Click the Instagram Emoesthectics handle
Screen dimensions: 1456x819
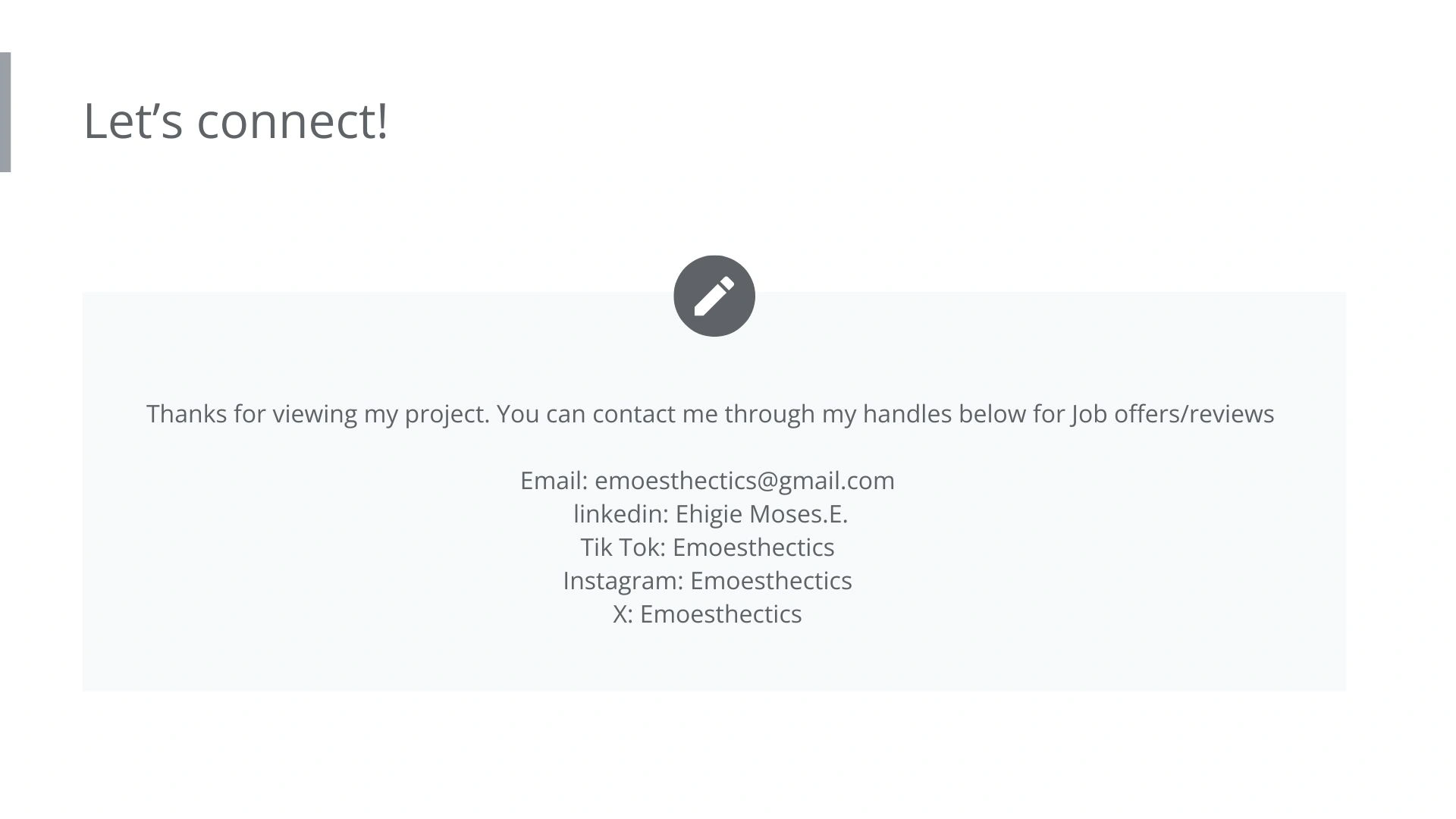[x=708, y=581]
